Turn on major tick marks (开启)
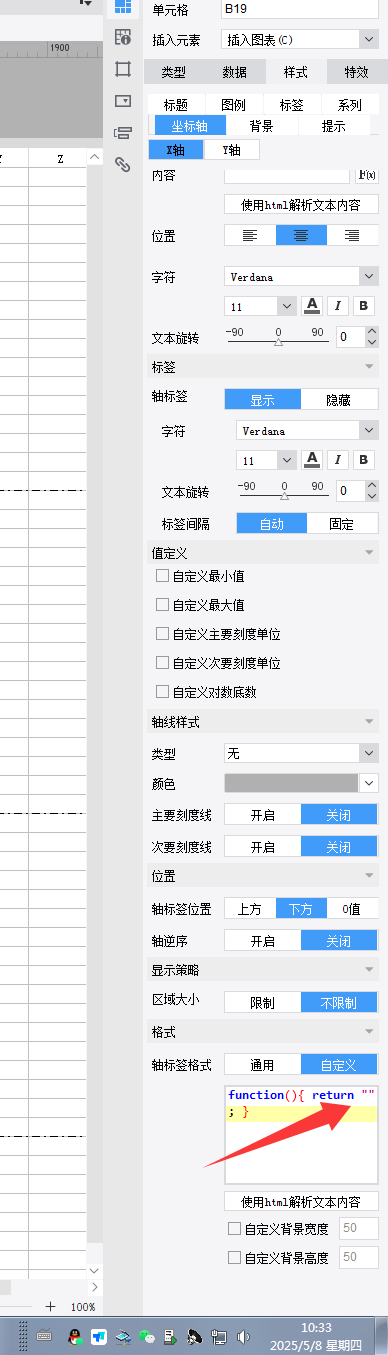Screen dimensions: 388x1355 click(263, 815)
